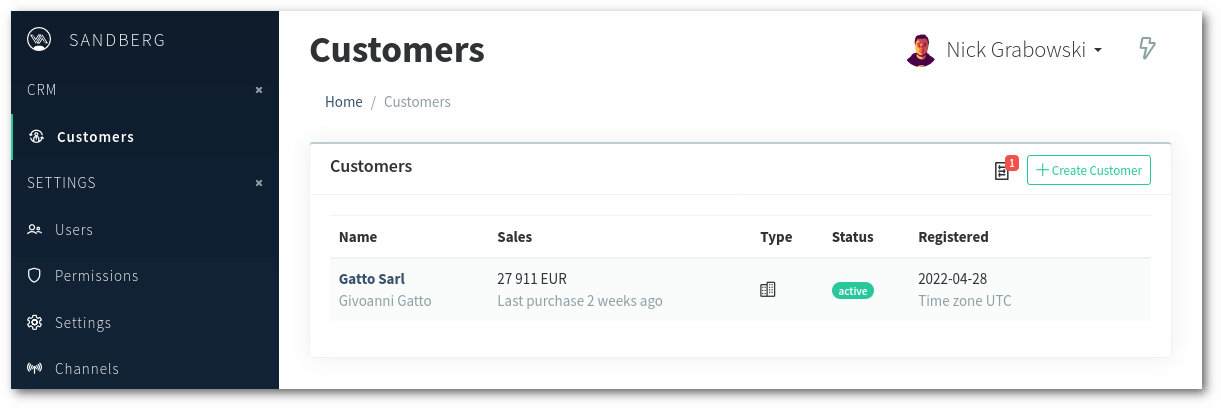
Task: Open the Gatto Sarl customer link
Action: pyautogui.click(x=372, y=279)
